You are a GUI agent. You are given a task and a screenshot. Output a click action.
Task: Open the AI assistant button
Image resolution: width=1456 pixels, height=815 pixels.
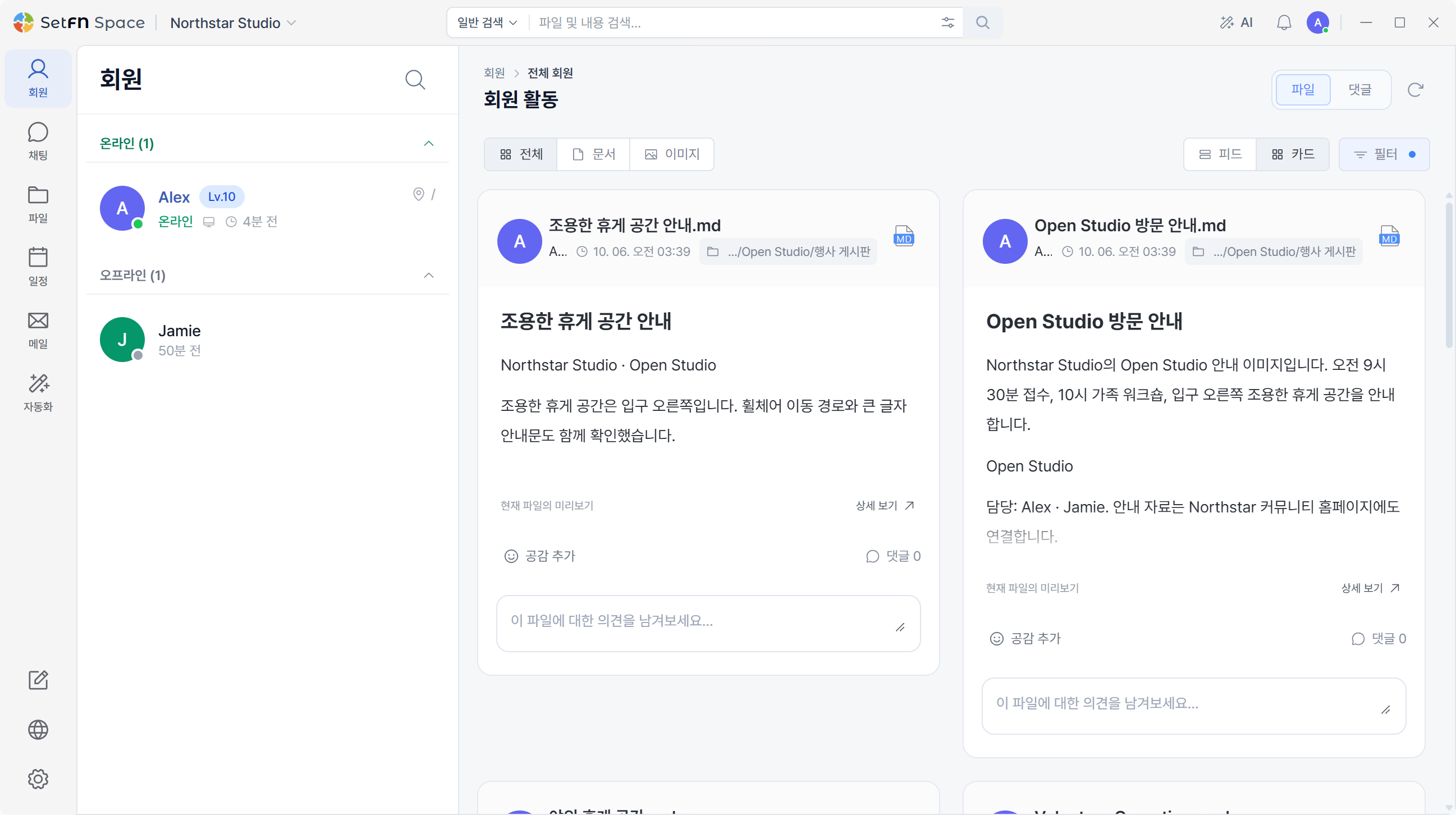[x=1237, y=22]
